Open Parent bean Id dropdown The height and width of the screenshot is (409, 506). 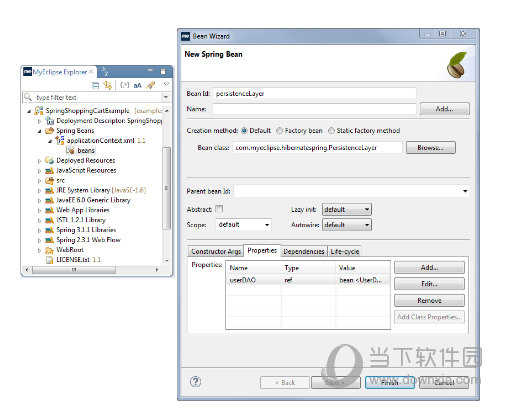point(465,191)
